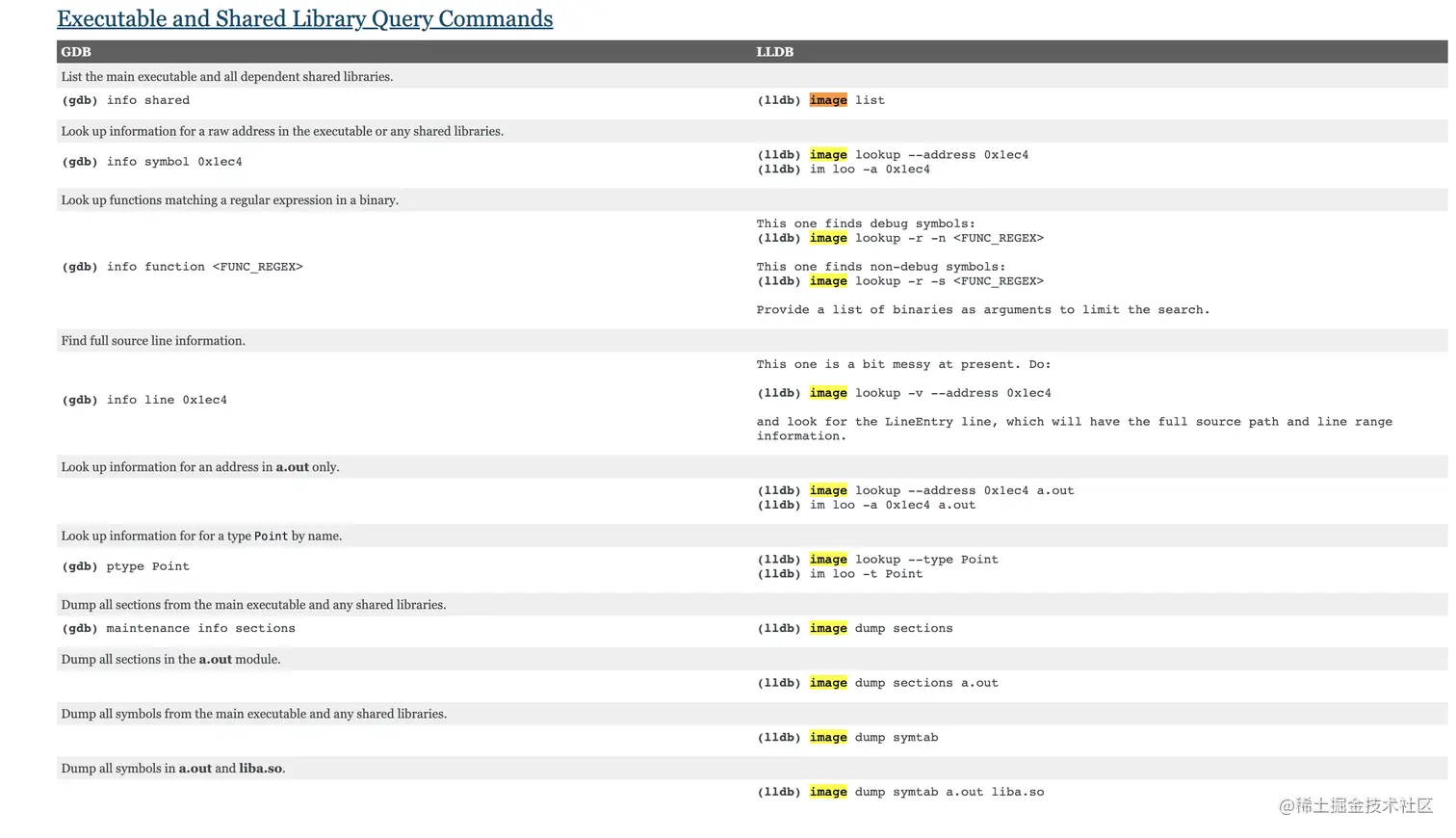This screenshot has width=1456, height=838.
Task: Open the Executable and Shared Library Query Commands heading link
Action: (x=305, y=19)
